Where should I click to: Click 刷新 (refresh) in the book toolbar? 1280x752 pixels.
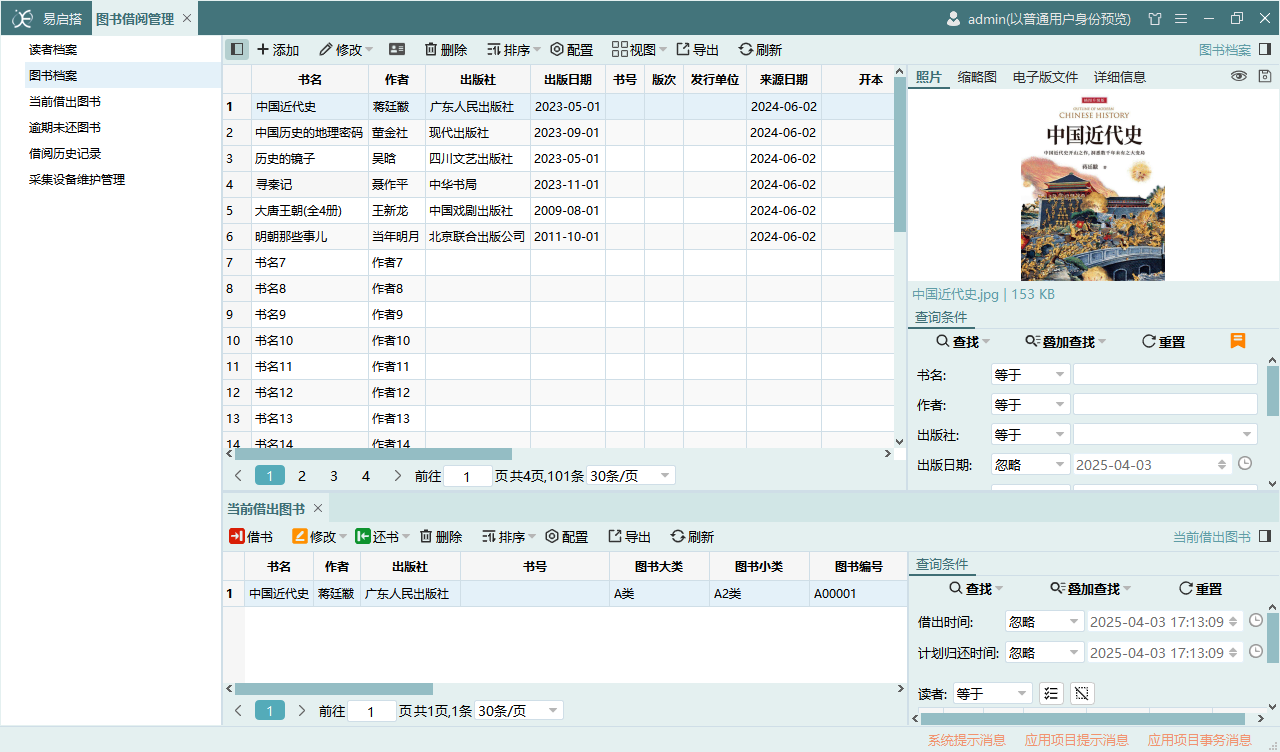pyautogui.click(x=760, y=49)
